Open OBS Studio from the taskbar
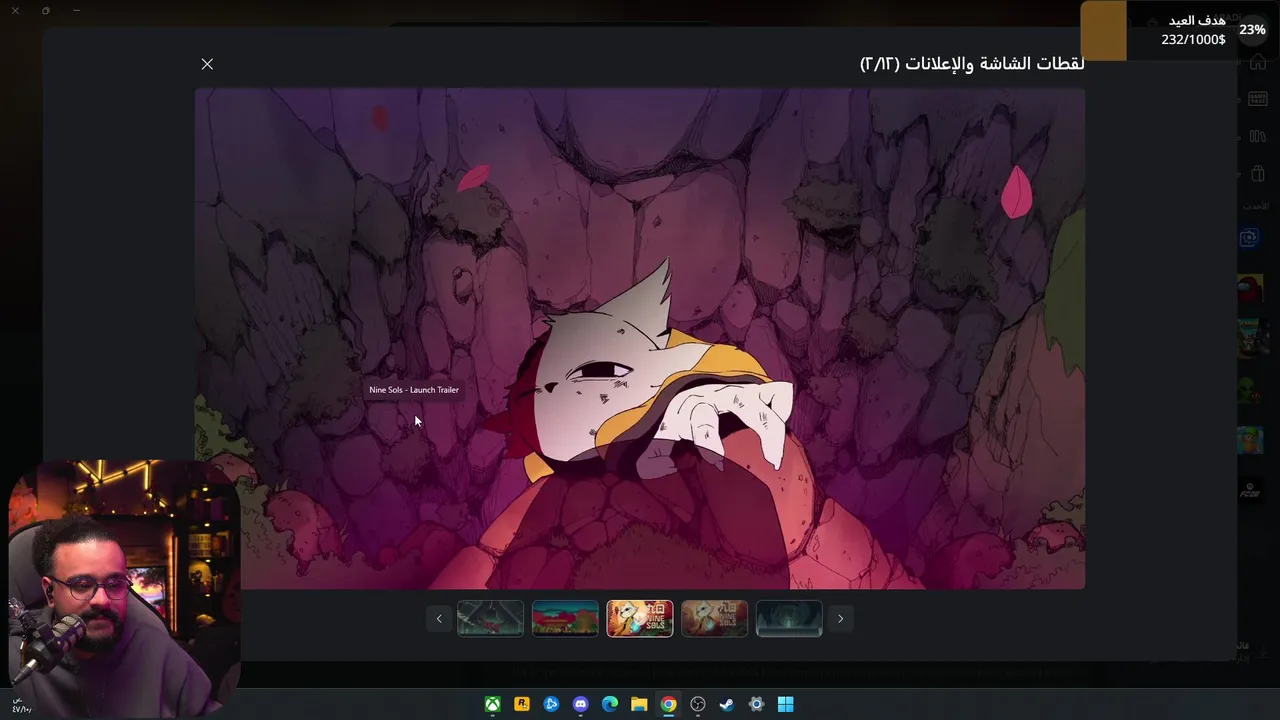Screen dimensions: 1280x720 698,704
